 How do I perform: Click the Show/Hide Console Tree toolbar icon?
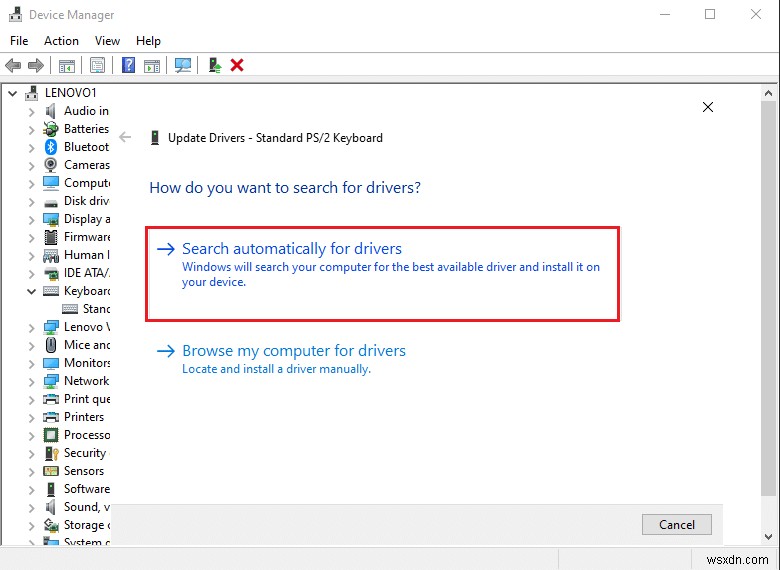(67, 65)
